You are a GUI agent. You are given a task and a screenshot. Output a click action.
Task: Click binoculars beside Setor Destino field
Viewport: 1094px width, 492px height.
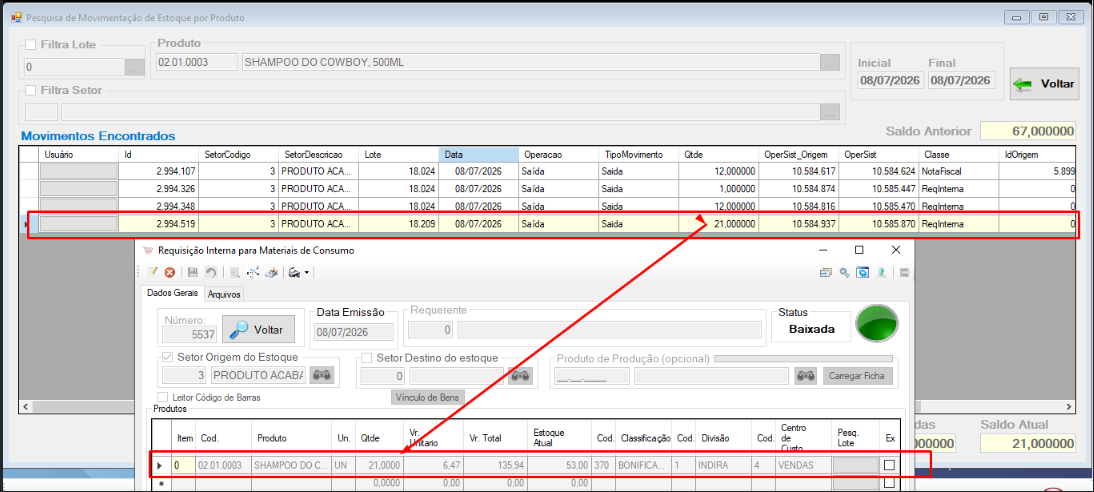(520, 376)
